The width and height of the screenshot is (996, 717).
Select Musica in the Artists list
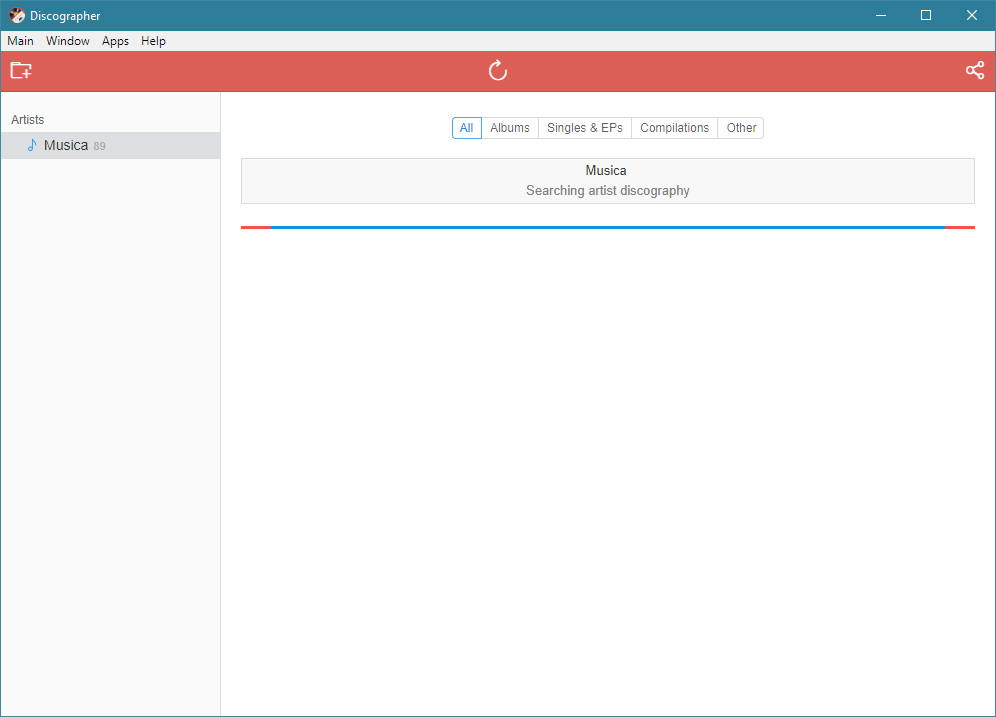coord(66,145)
